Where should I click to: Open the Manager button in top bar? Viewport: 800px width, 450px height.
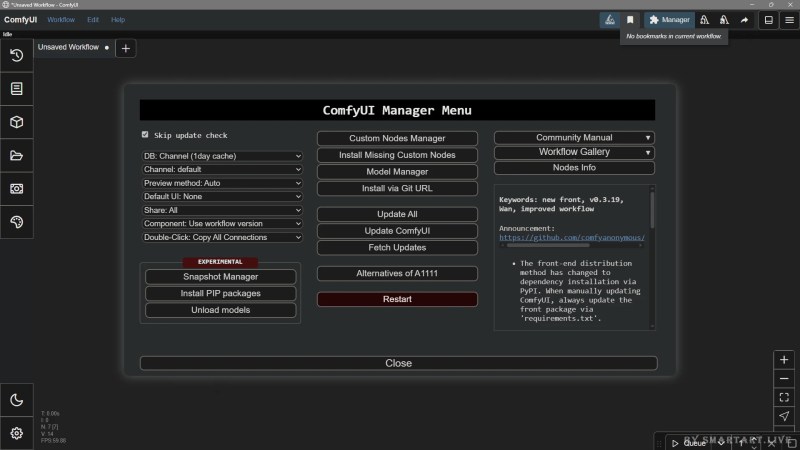(x=669, y=20)
